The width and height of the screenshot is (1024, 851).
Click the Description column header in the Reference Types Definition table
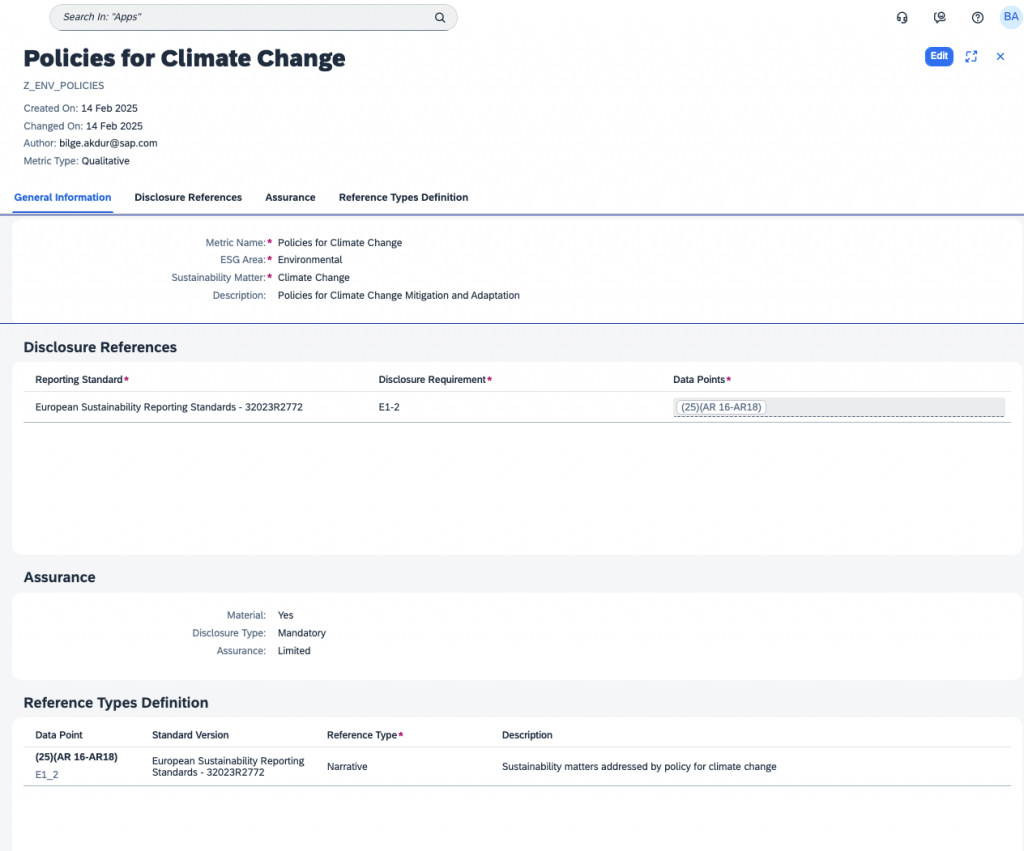527,735
